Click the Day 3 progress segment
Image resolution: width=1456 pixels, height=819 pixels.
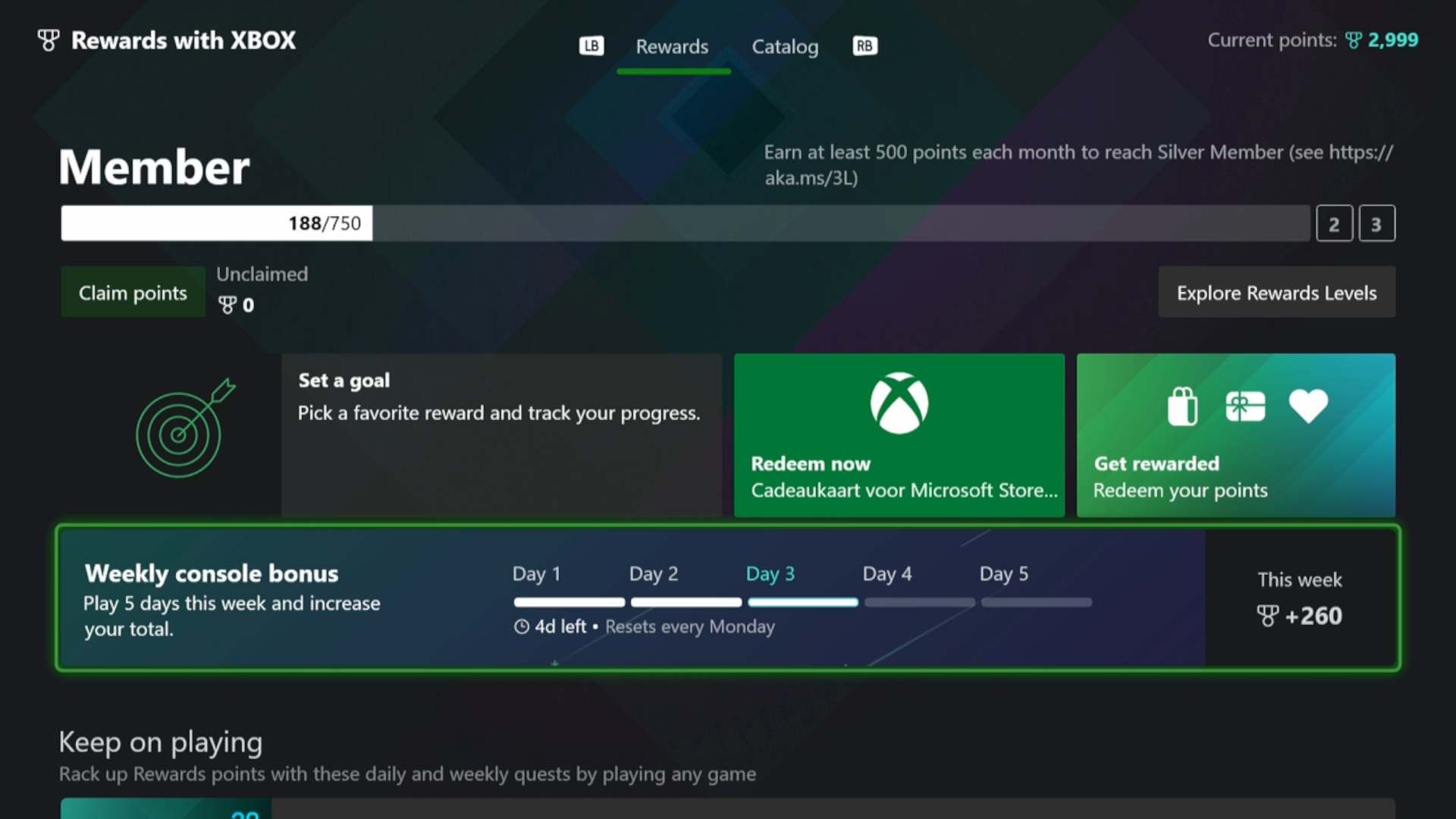click(803, 602)
